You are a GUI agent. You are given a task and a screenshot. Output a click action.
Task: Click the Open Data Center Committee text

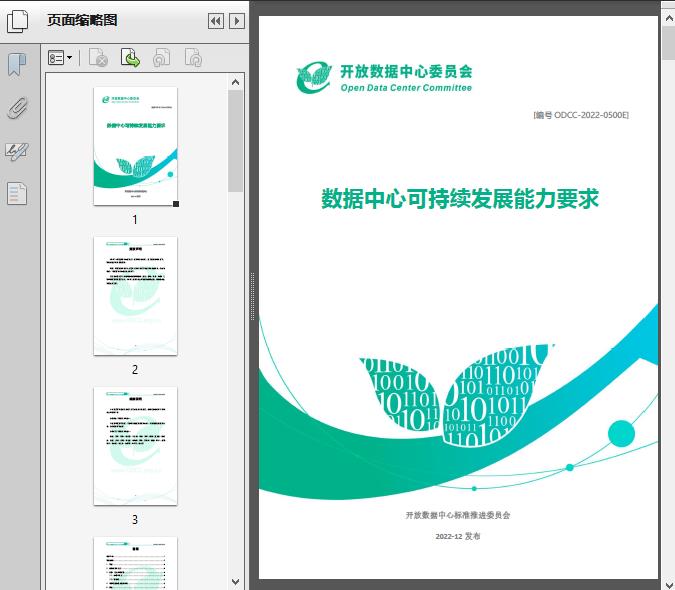[406, 88]
